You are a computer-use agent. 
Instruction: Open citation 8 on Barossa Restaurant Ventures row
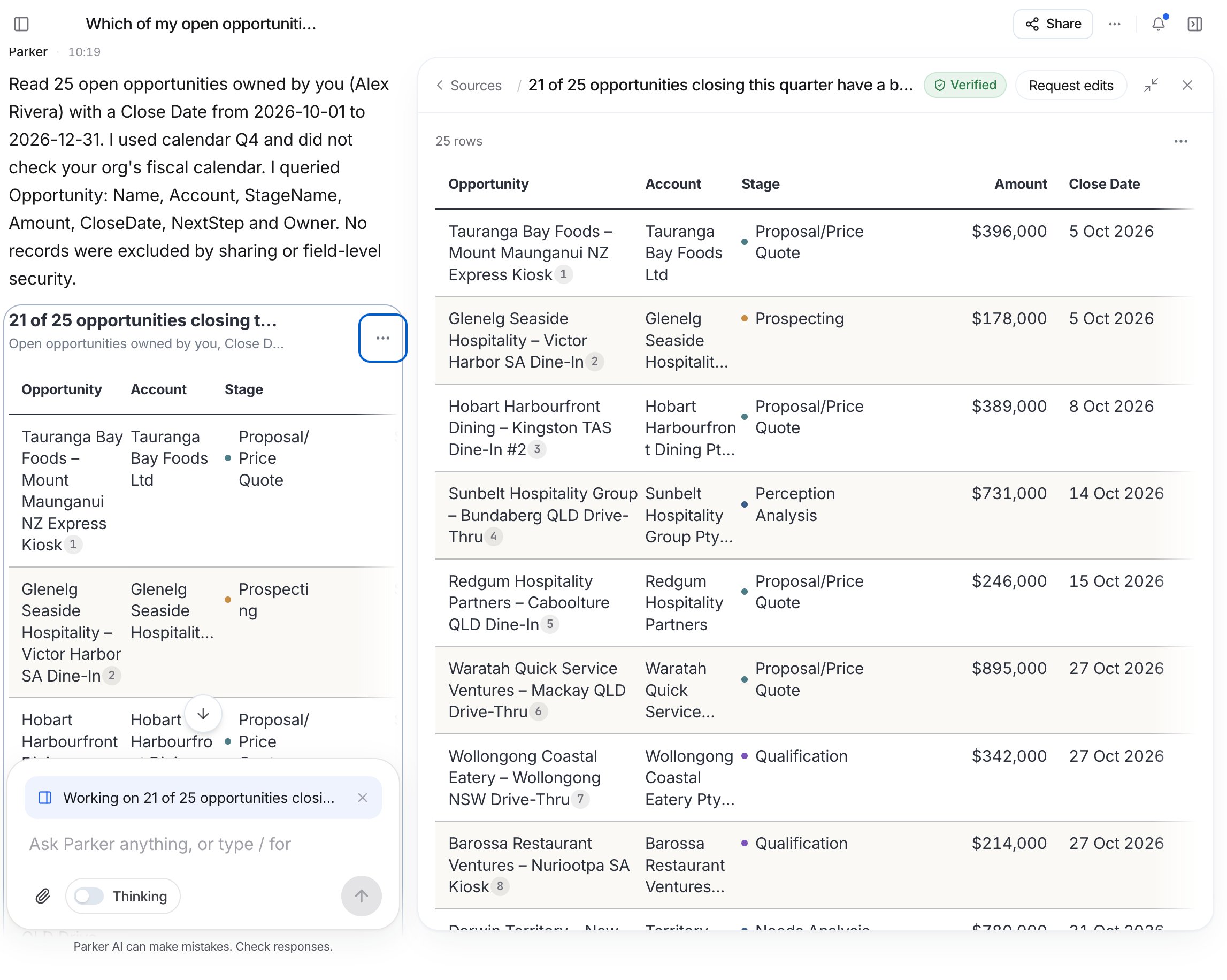[x=500, y=887]
